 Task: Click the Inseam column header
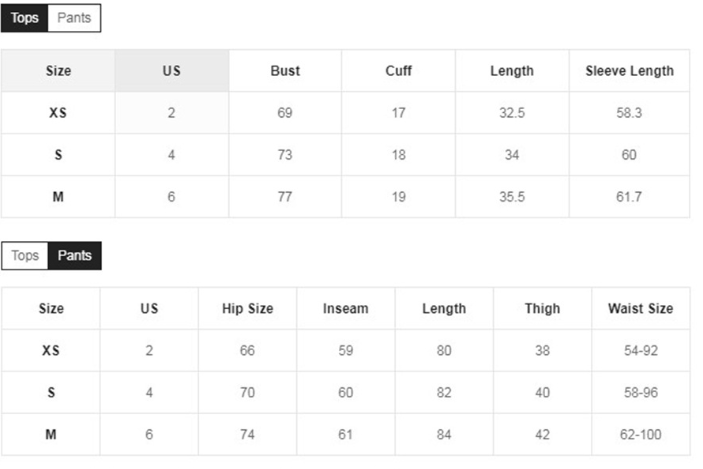(346, 308)
